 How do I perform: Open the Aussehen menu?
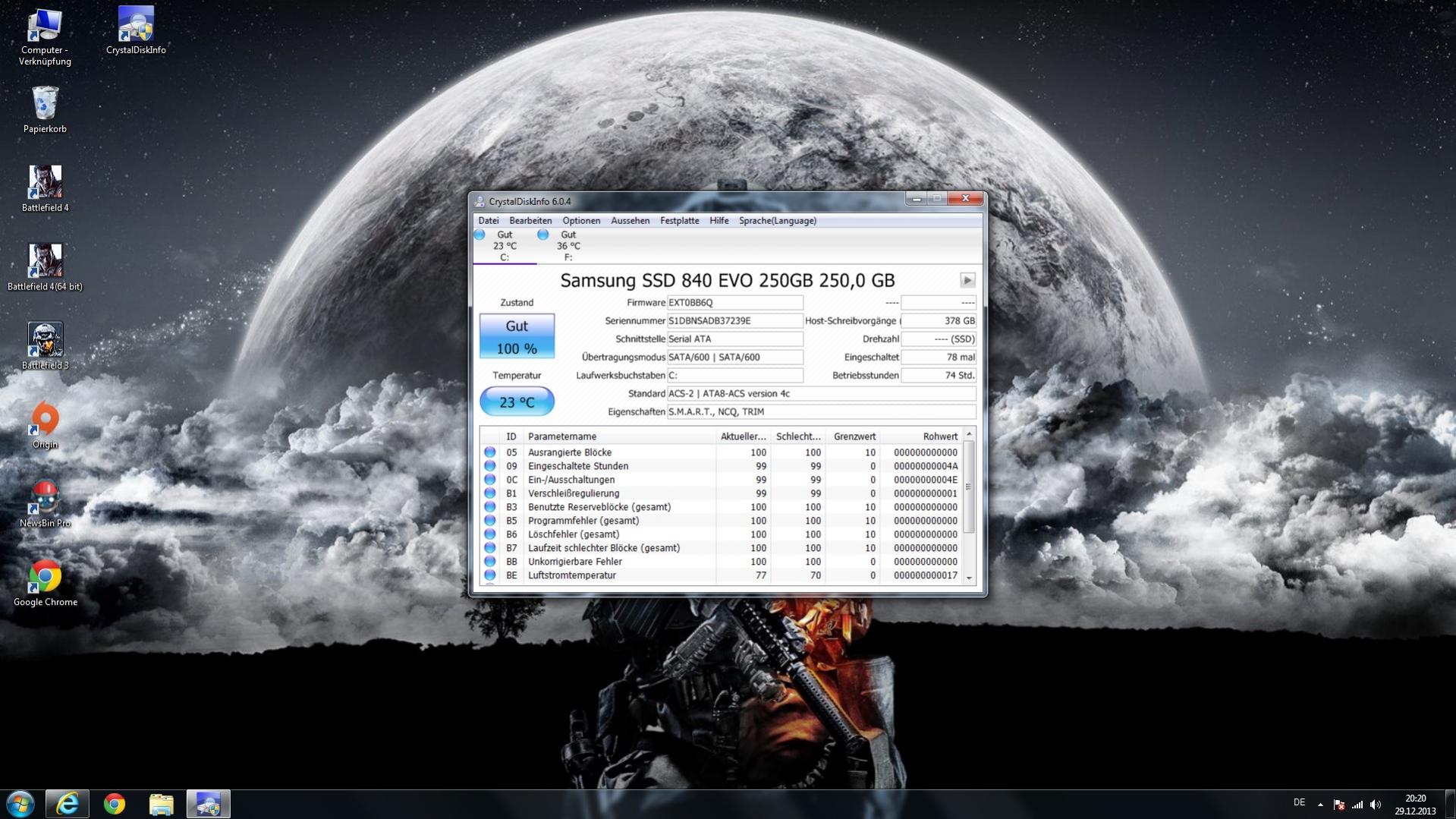point(630,221)
